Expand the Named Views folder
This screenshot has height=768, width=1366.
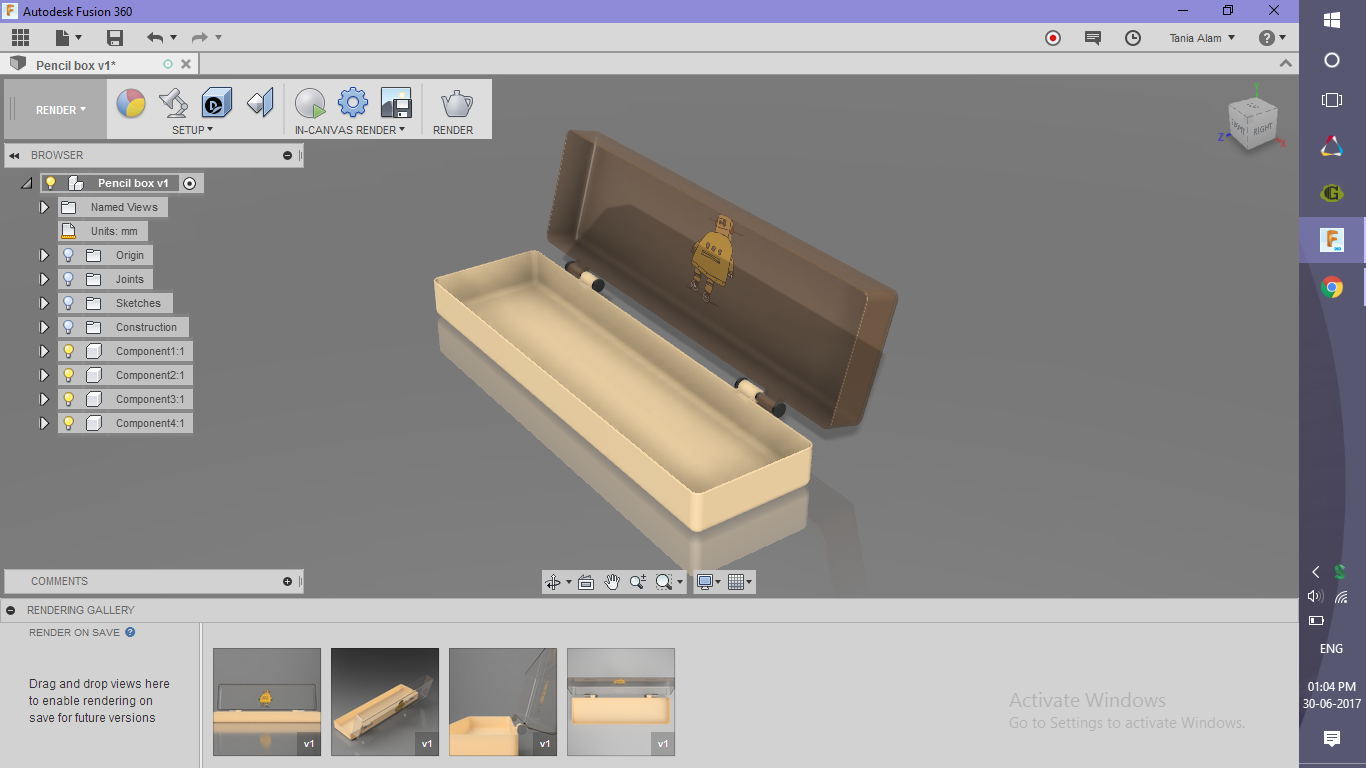[44, 207]
